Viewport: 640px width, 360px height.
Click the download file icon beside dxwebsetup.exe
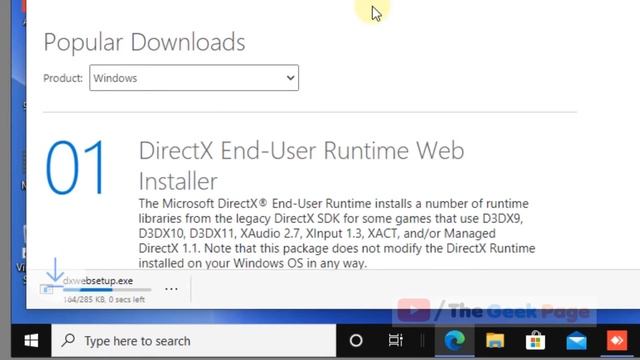point(47,289)
